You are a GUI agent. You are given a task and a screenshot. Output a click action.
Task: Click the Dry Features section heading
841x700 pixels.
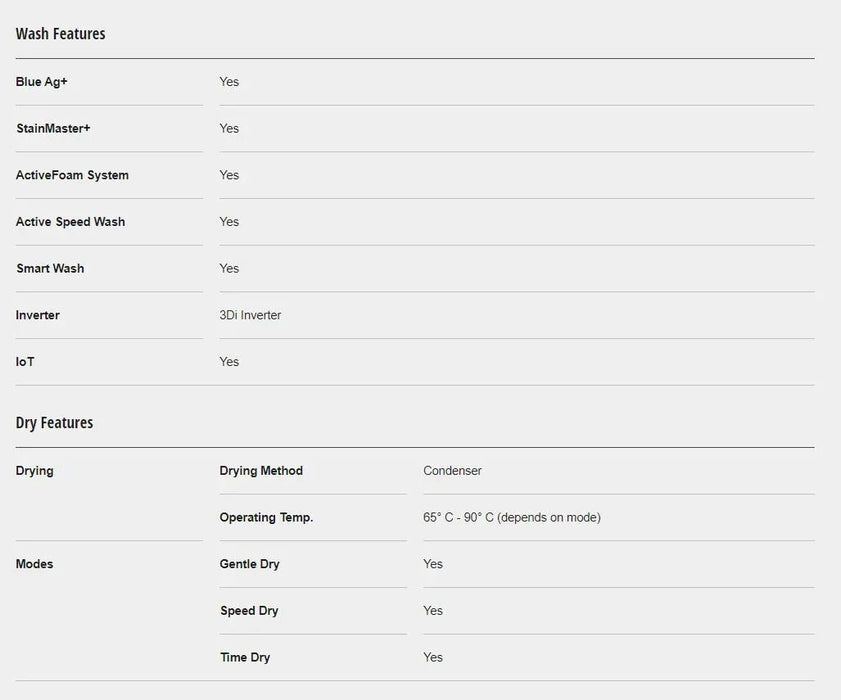[54, 423]
